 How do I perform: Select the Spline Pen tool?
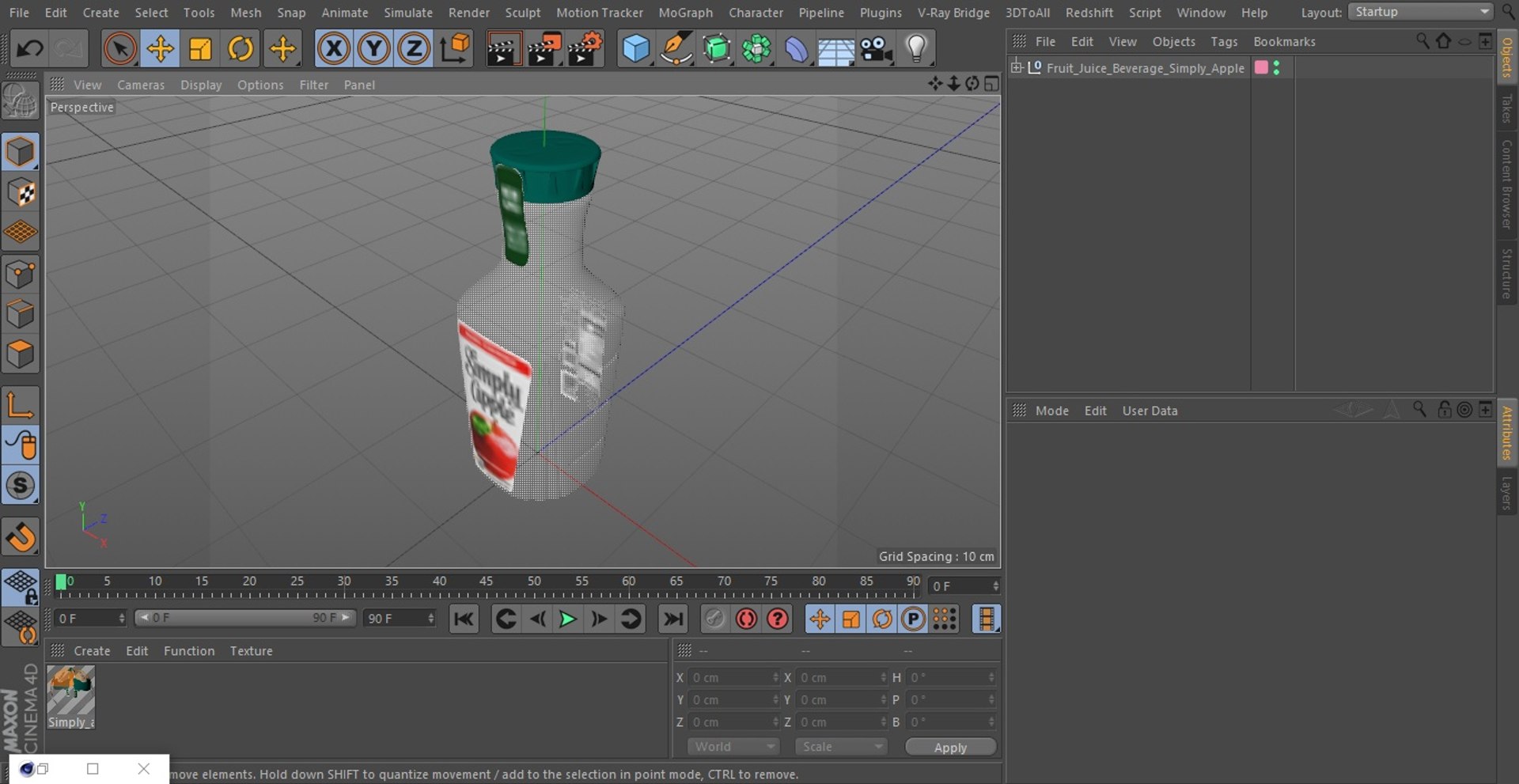676,49
